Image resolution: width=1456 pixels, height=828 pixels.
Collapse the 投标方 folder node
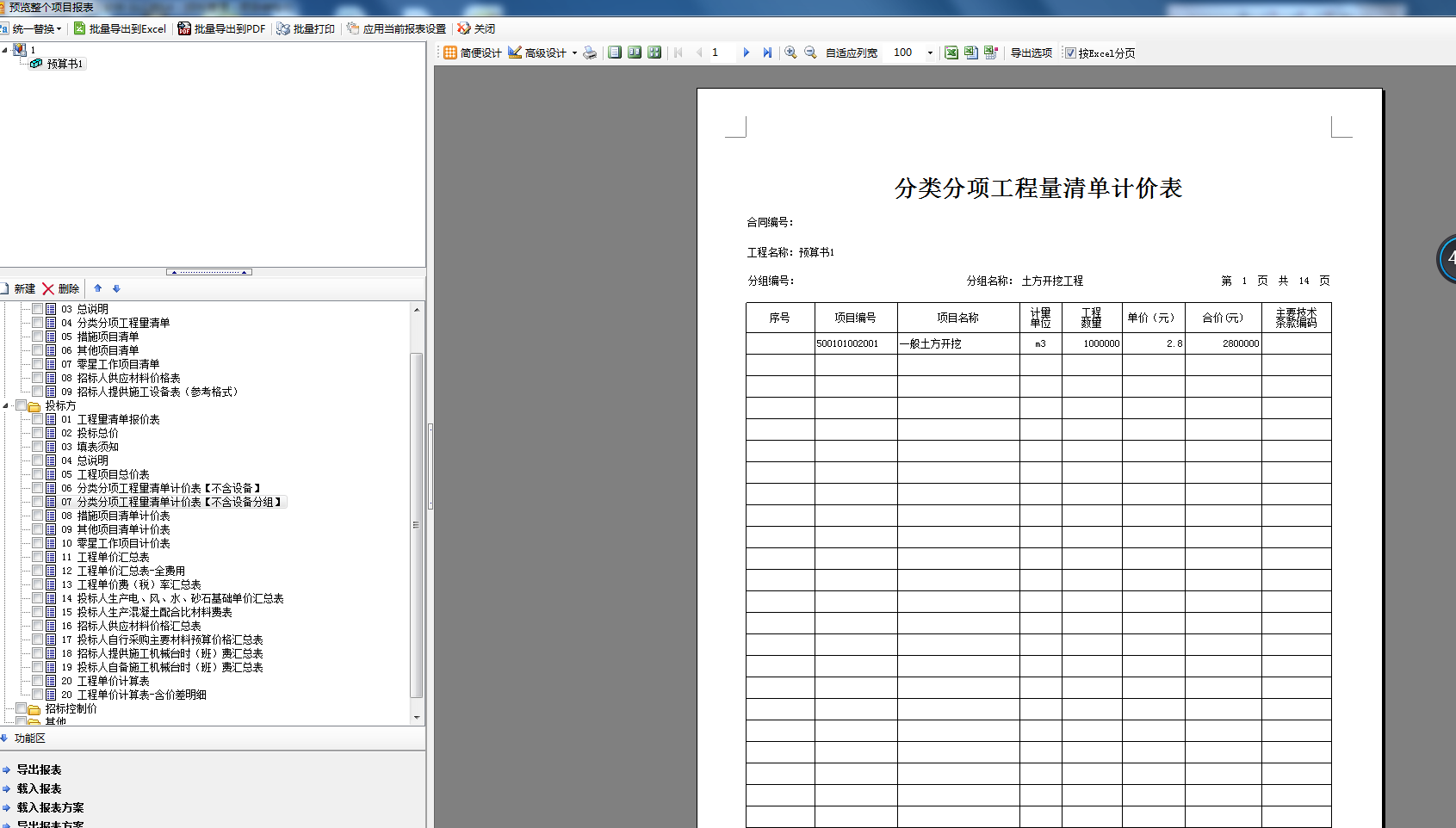click(6, 405)
